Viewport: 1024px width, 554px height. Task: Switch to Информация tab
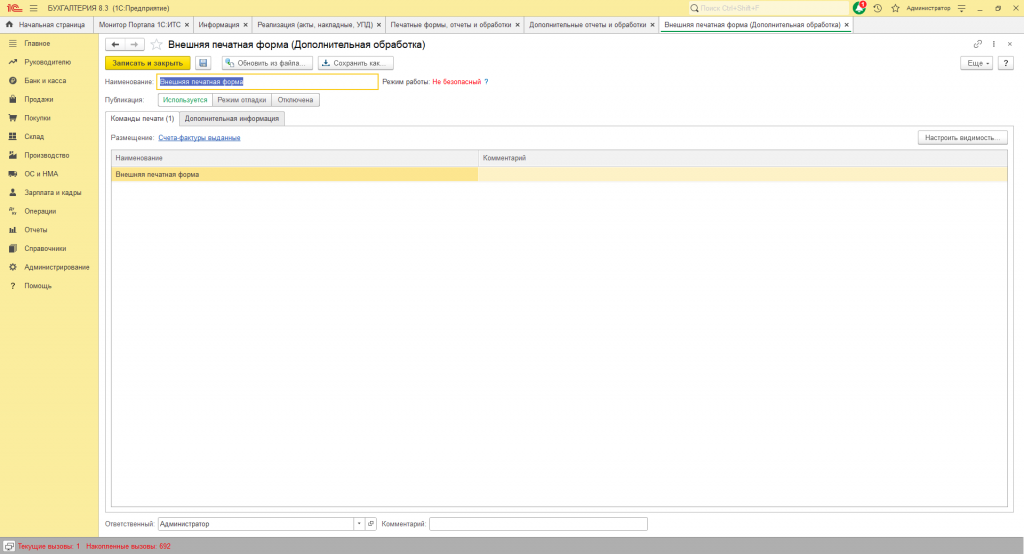tap(219, 25)
